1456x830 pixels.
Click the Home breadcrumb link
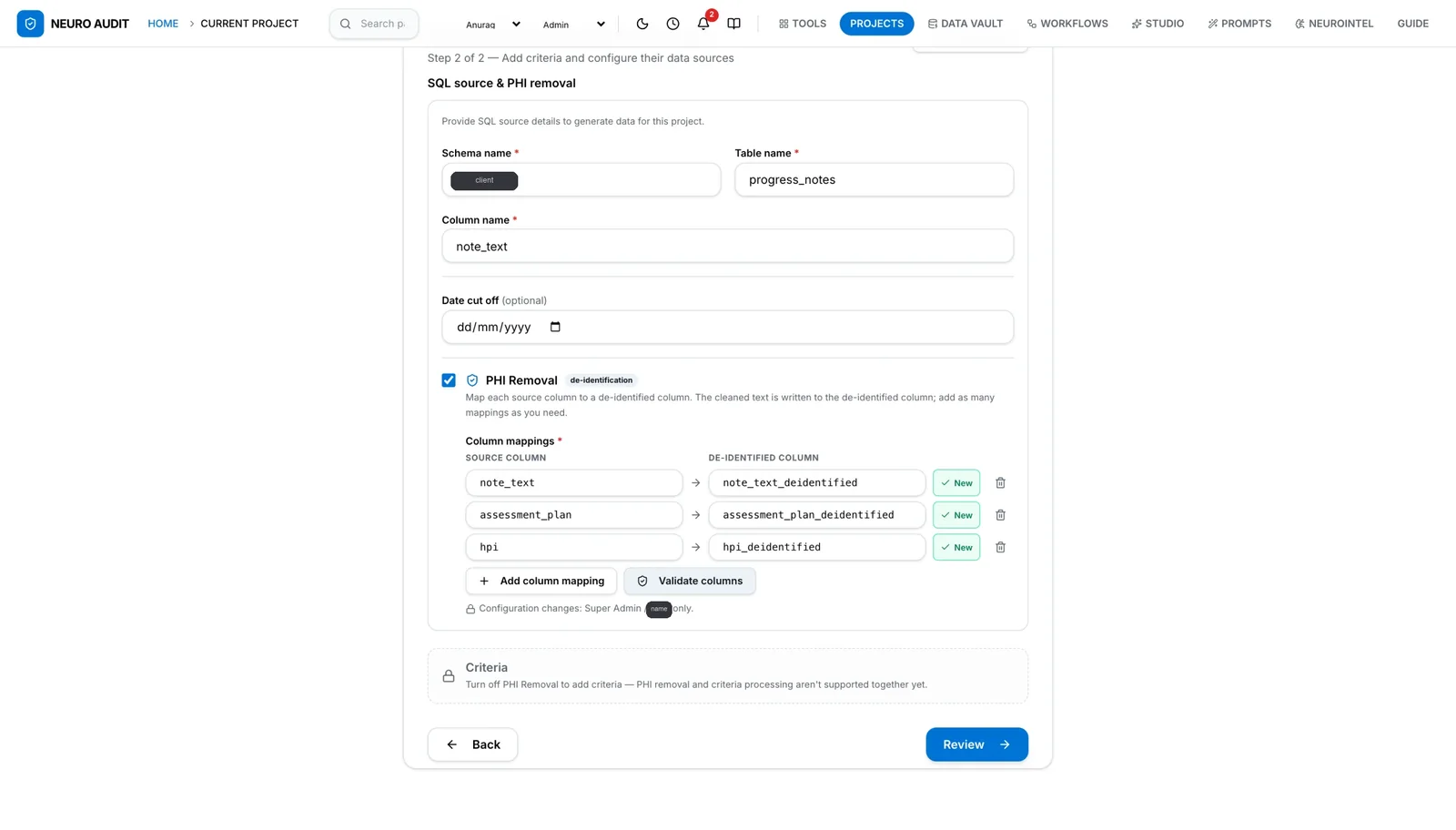tap(163, 24)
